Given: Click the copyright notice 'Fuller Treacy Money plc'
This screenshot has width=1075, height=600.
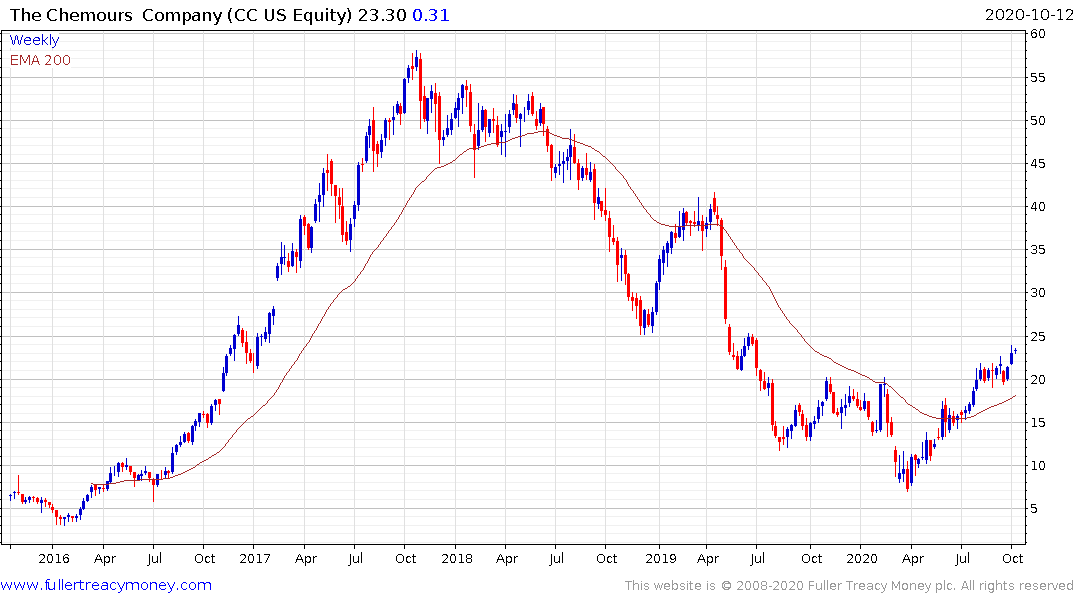Looking at the screenshot, I should tap(881, 586).
